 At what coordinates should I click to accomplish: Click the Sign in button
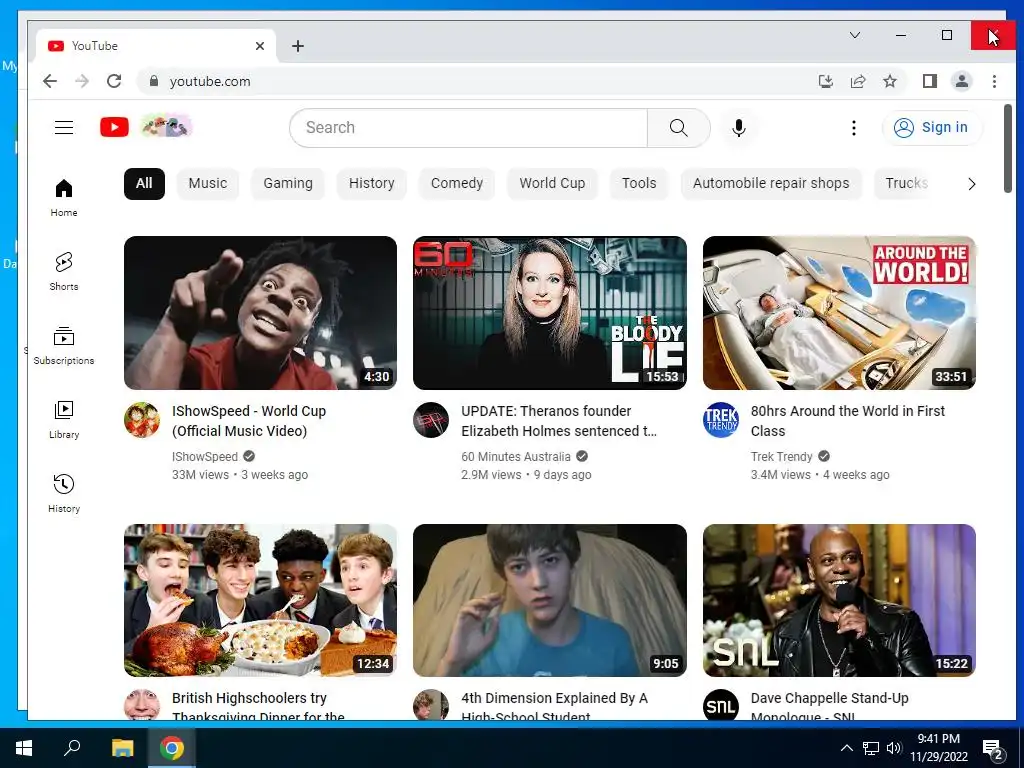click(x=931, y=127)
